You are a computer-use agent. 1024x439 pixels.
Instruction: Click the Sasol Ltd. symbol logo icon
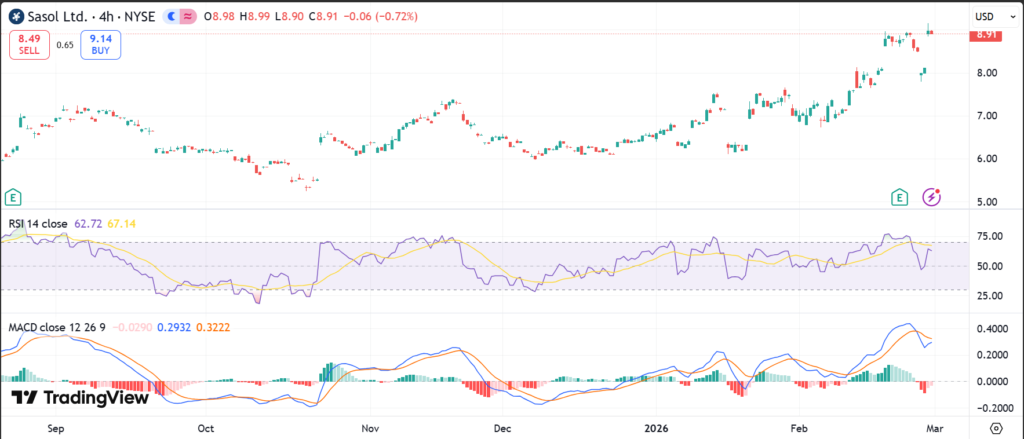click(15, 17)
